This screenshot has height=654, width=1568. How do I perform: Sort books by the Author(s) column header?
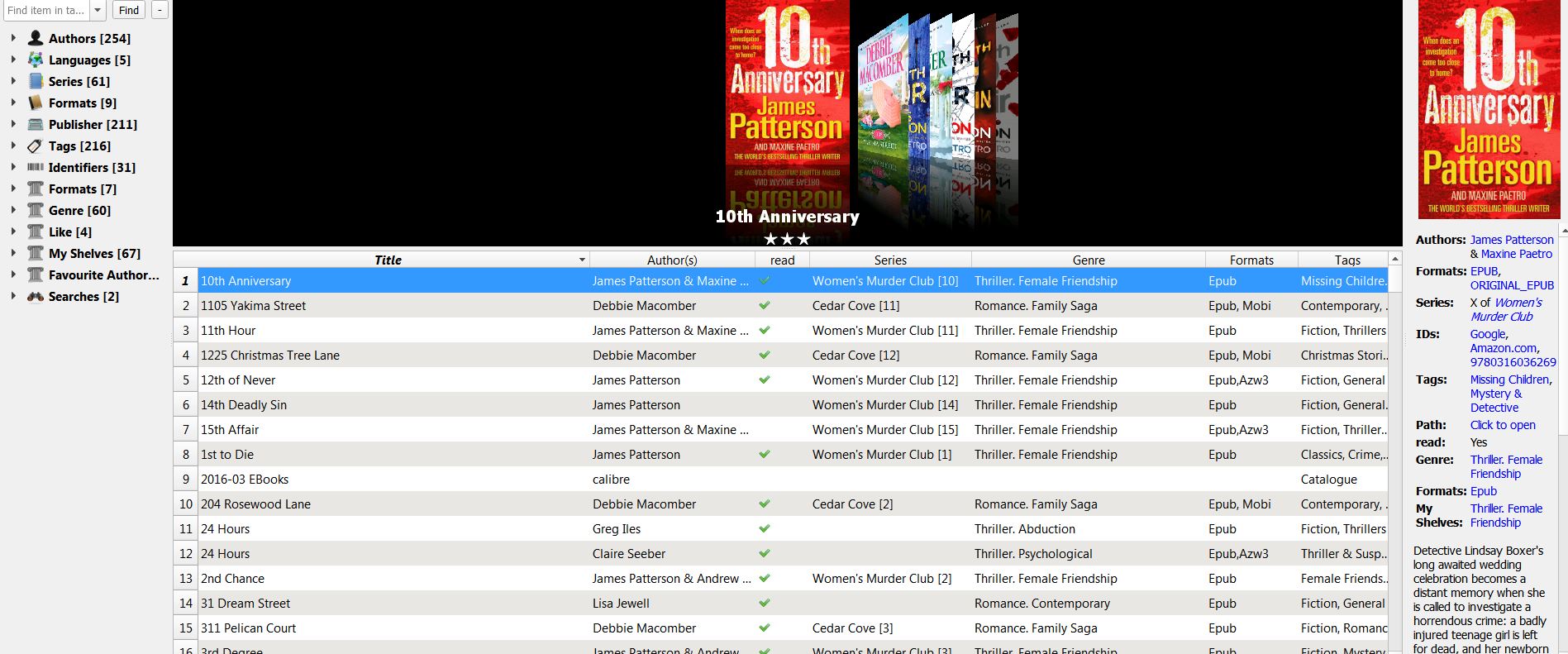tap(672, 260)
